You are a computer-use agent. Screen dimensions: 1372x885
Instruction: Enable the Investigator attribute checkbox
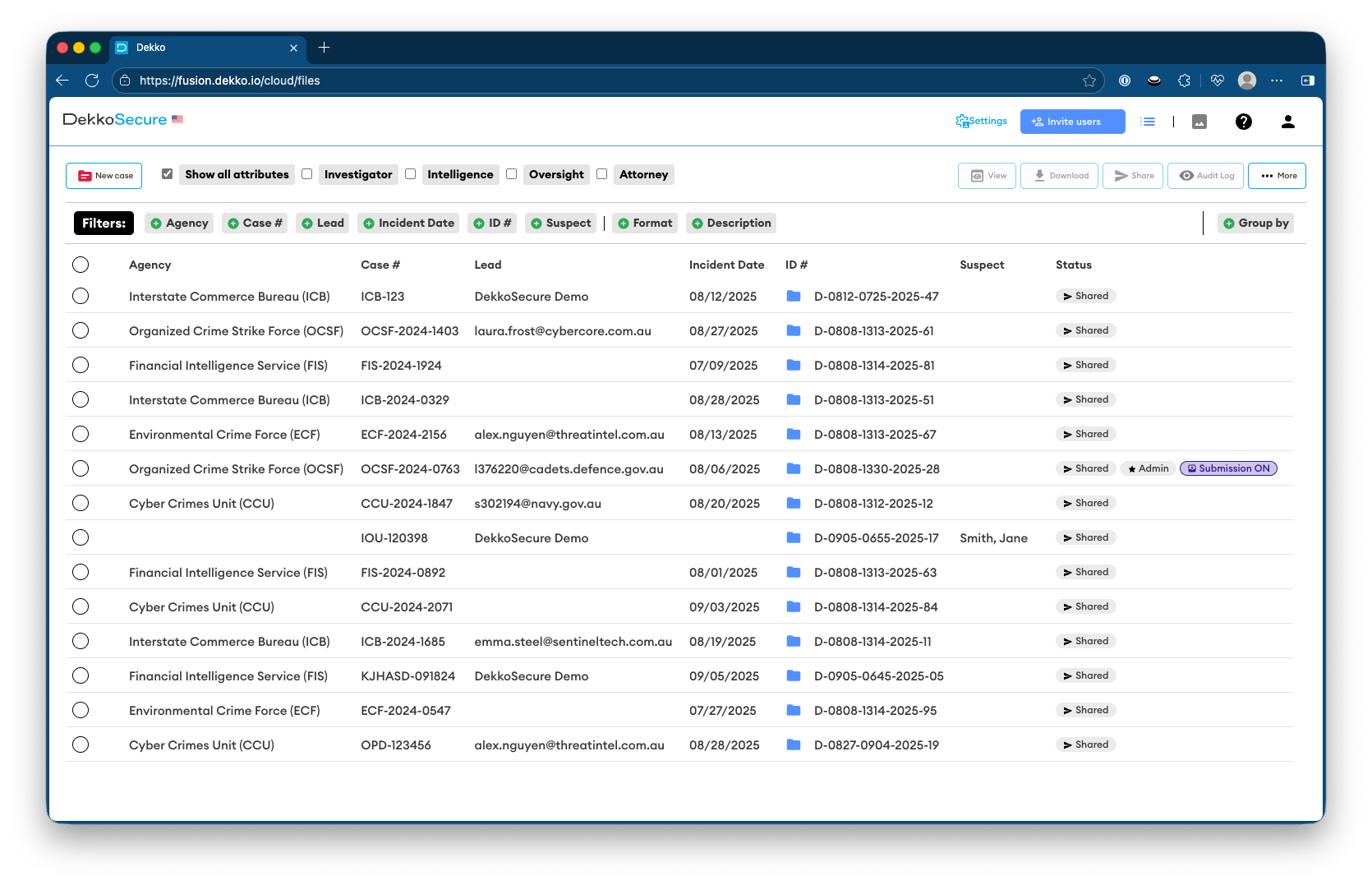point(306,173)
